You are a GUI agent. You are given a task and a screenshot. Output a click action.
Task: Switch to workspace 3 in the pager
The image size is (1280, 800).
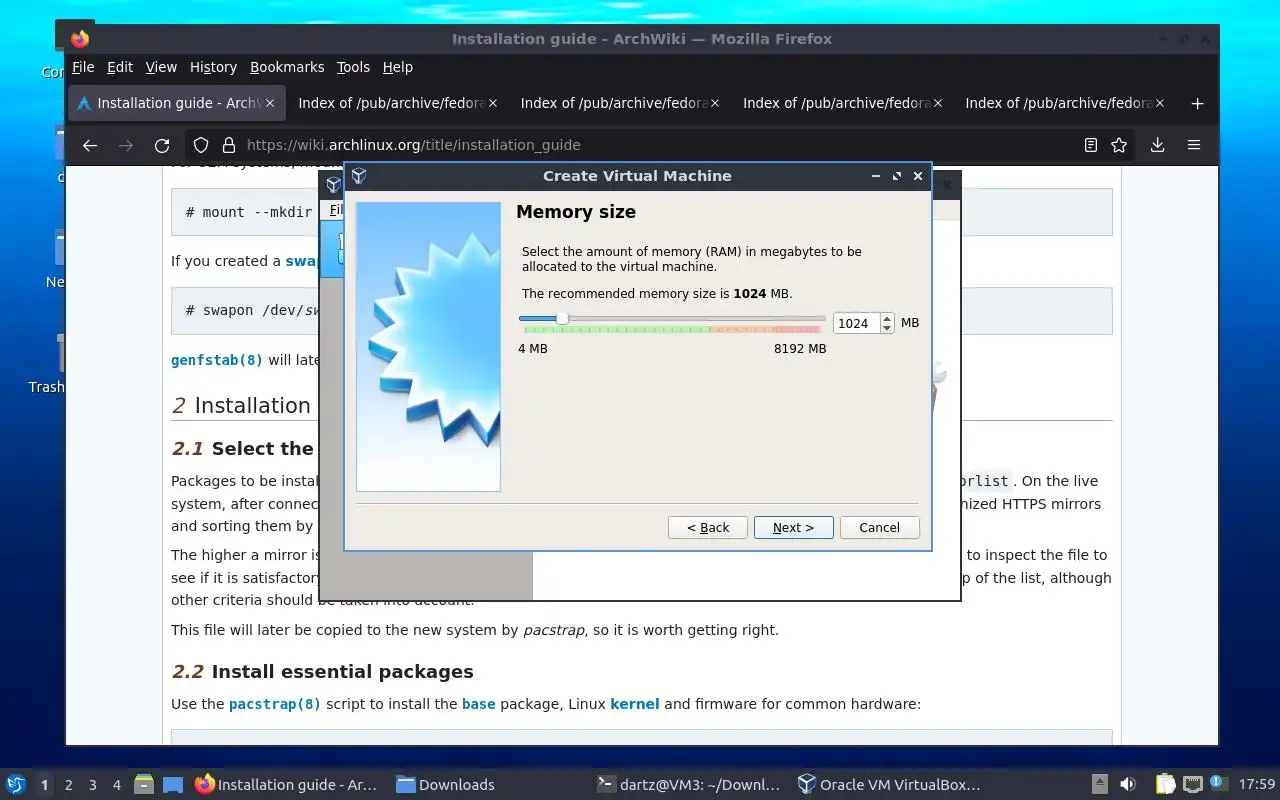(x=93, y=785)
